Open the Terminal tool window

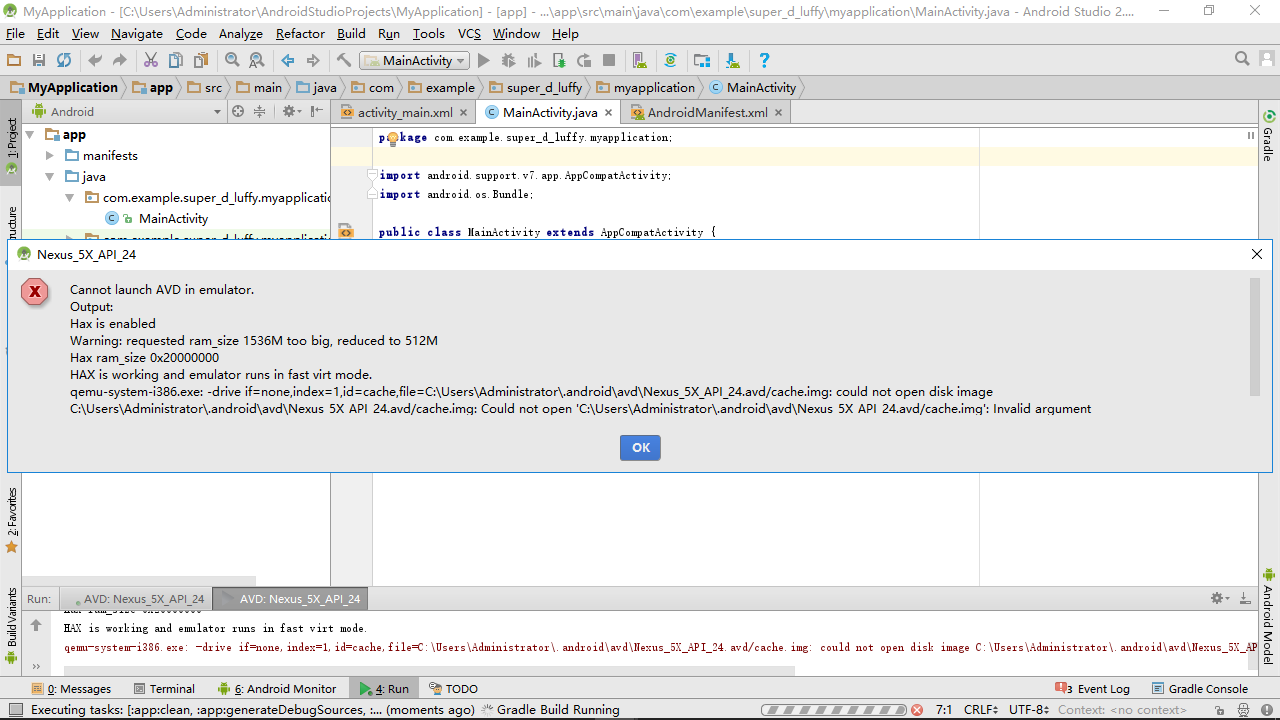164,689
